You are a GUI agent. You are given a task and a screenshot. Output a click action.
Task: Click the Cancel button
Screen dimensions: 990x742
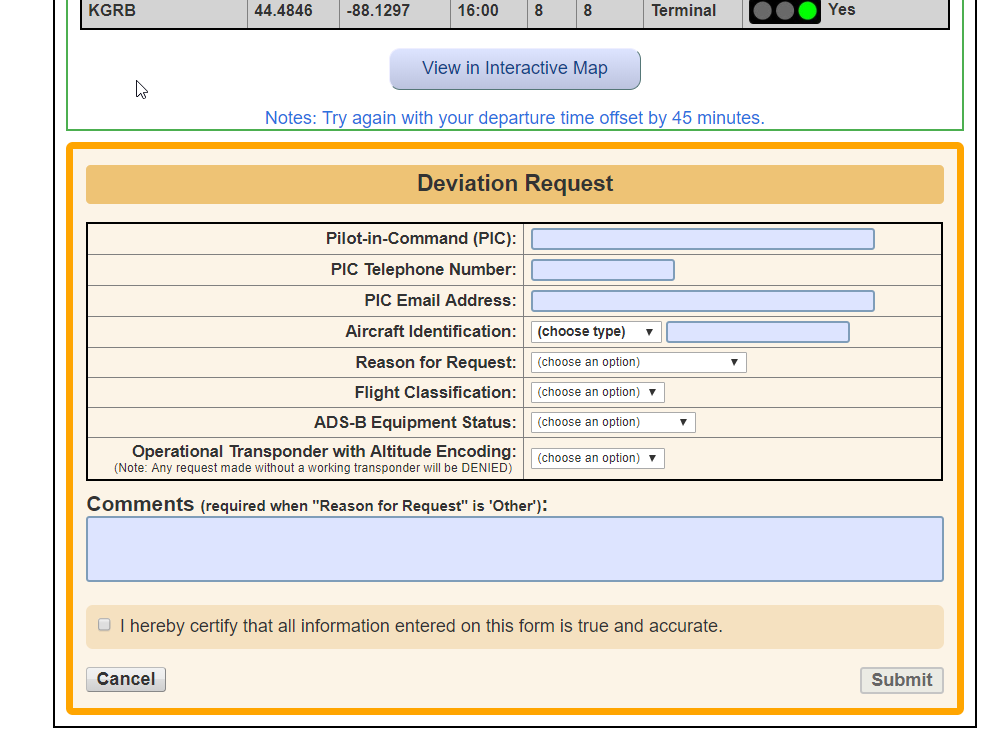125,679
